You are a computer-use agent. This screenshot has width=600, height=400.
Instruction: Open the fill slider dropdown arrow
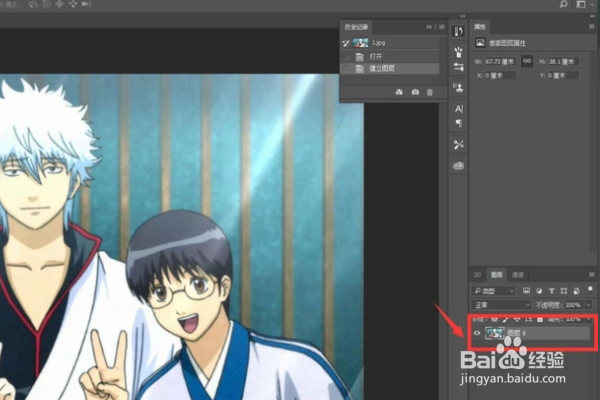click(x=589, y=319)
